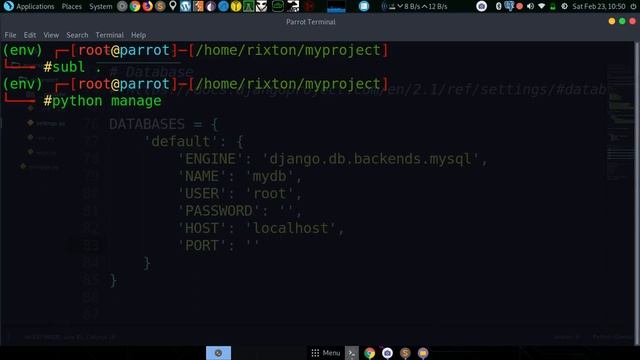Click the terminal icon in the bottom dock
Screen dimensions: 640x360
pos(351,353)
